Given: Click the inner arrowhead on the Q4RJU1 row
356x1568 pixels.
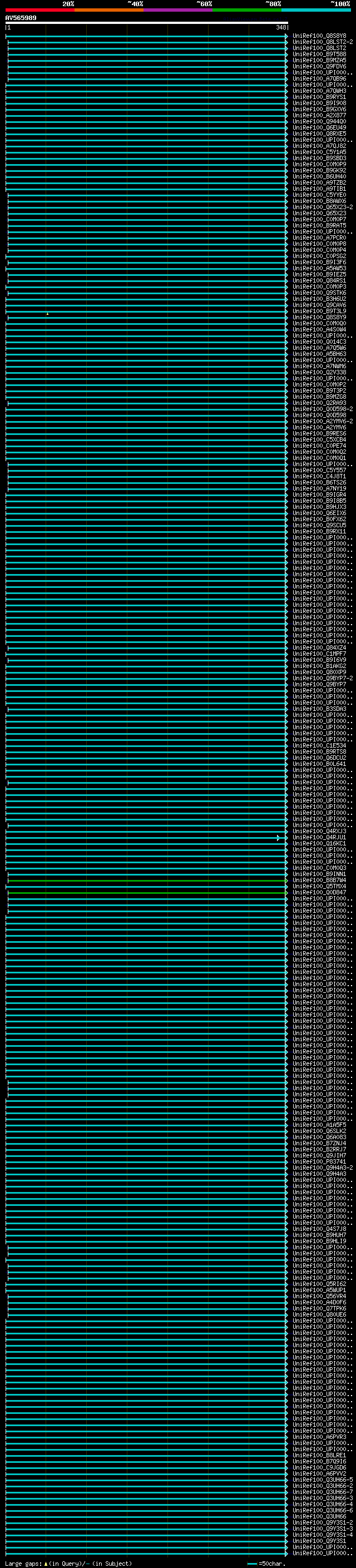Looking at the screenshot, I should (278, 838).
